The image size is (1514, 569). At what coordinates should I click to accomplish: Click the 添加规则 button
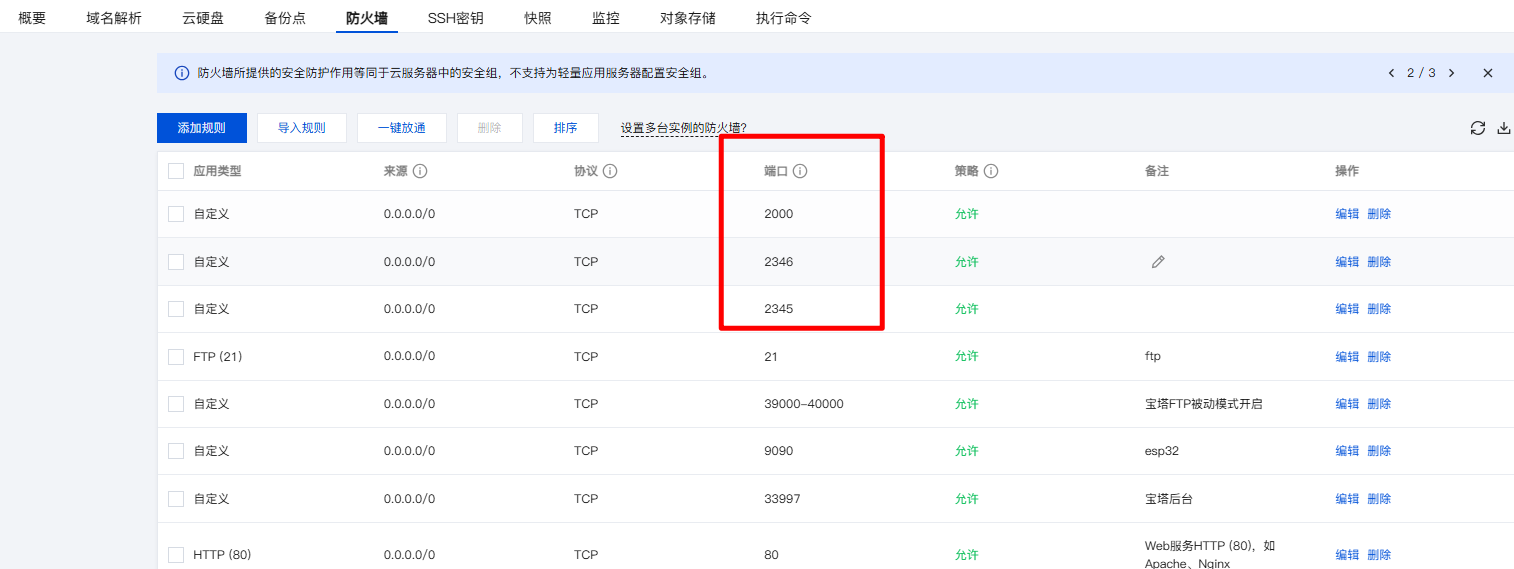pyautogui.click(x=202, y=128)
